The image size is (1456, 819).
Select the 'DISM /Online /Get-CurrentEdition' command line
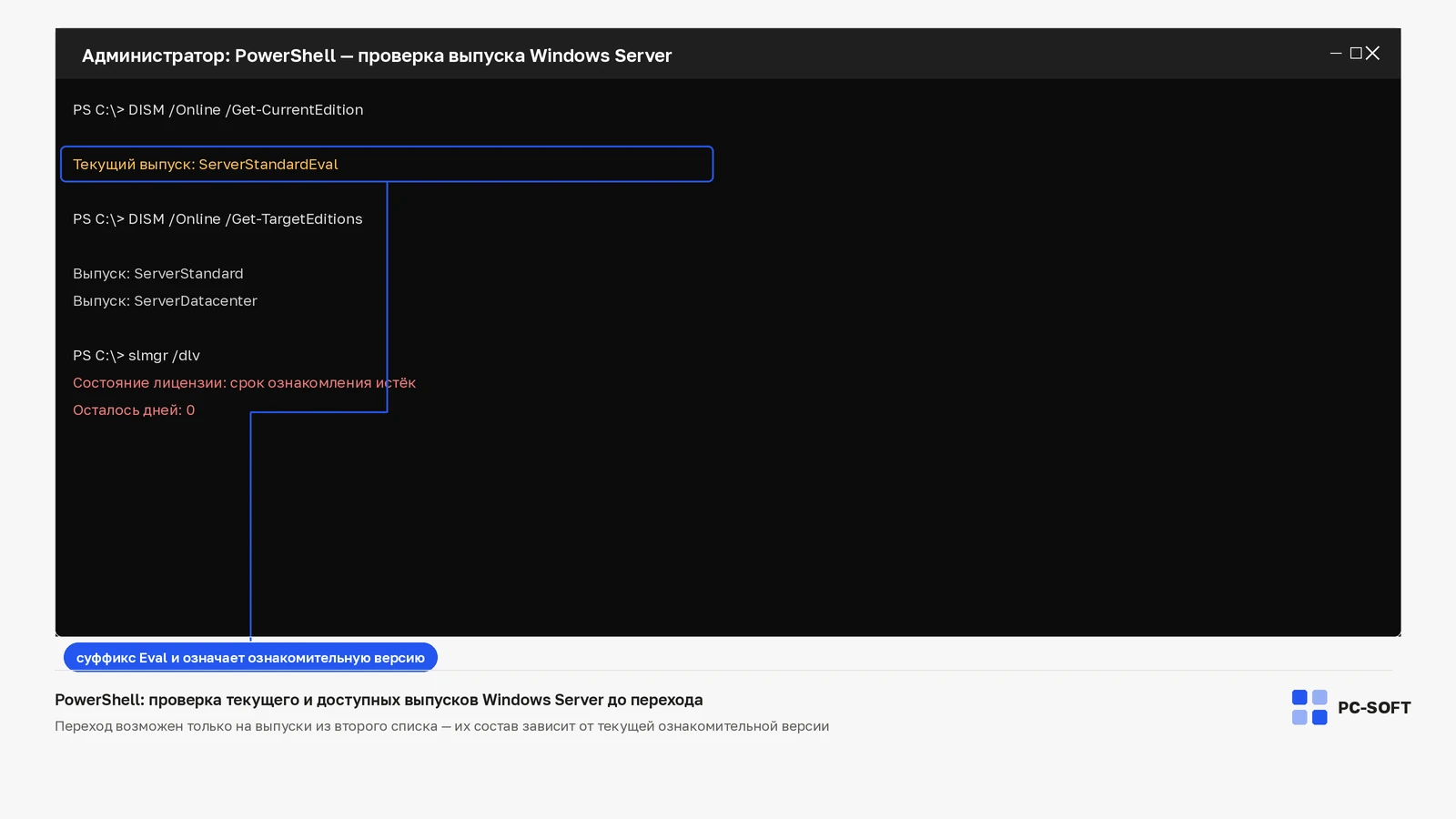[218, 110]
